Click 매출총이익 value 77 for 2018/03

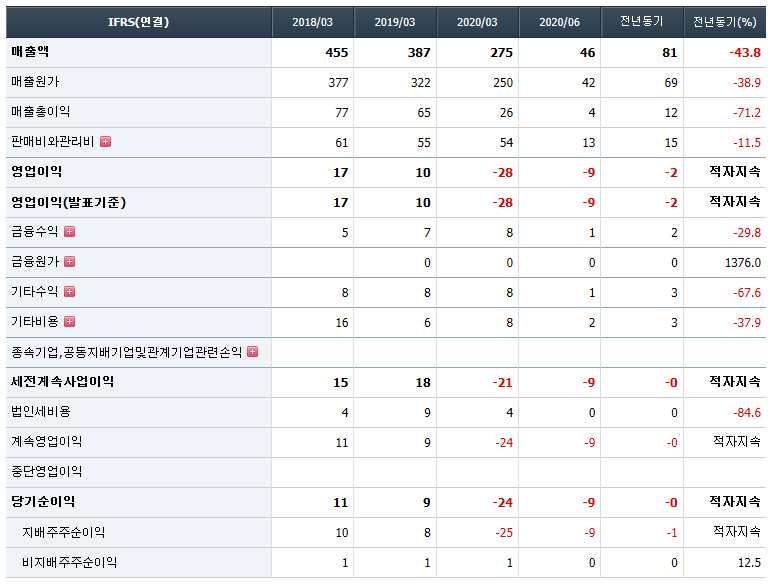(x=342, y=113)
